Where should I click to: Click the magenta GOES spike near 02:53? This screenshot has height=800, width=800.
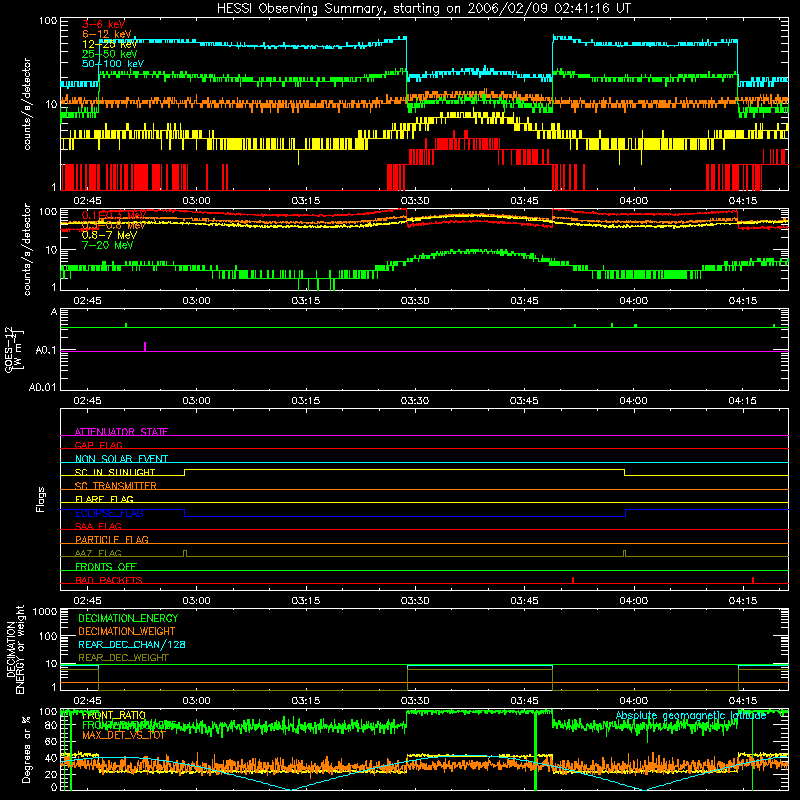click(x=145, y=346)
